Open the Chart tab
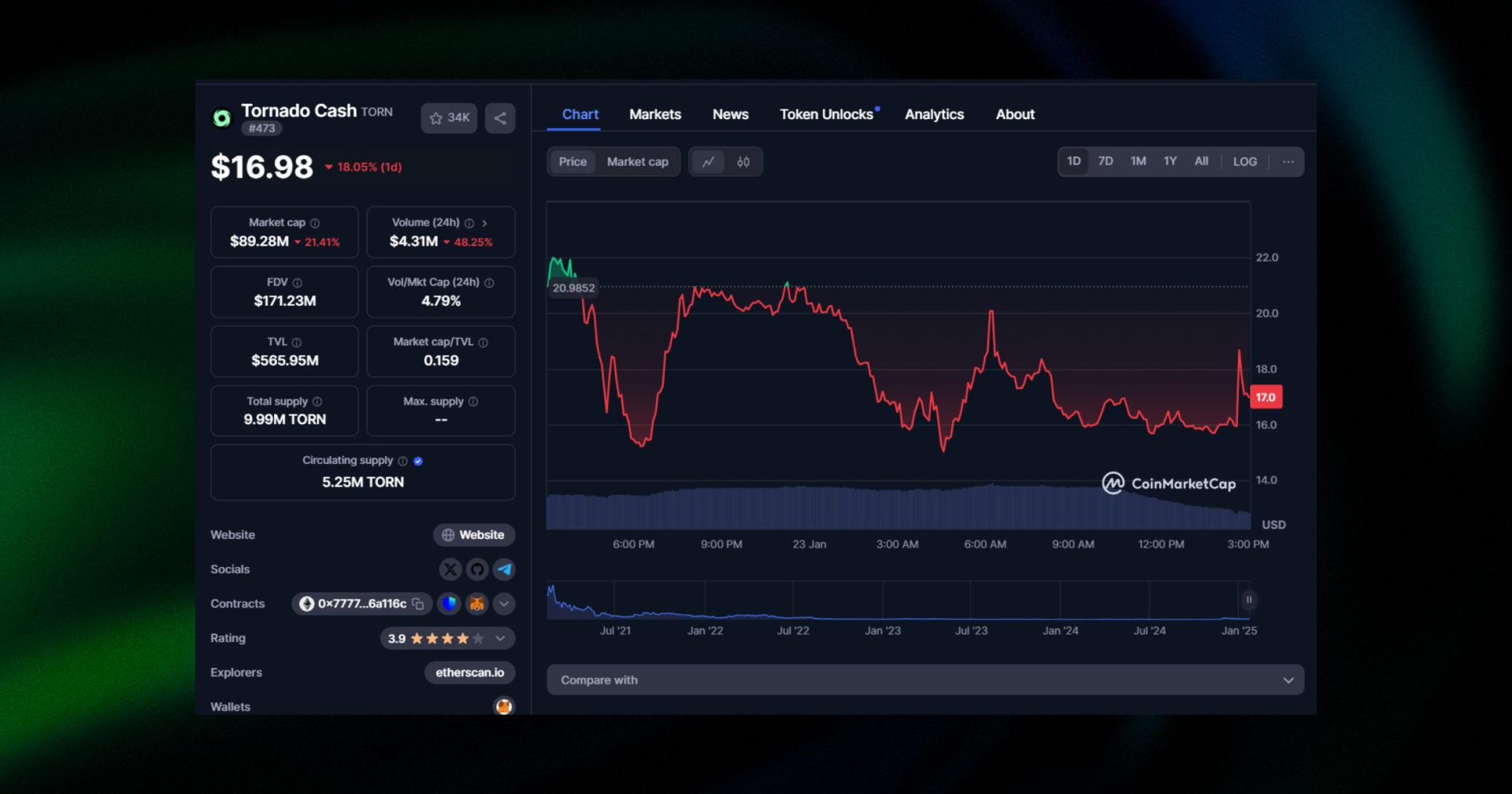 click(x=580, y=114)
